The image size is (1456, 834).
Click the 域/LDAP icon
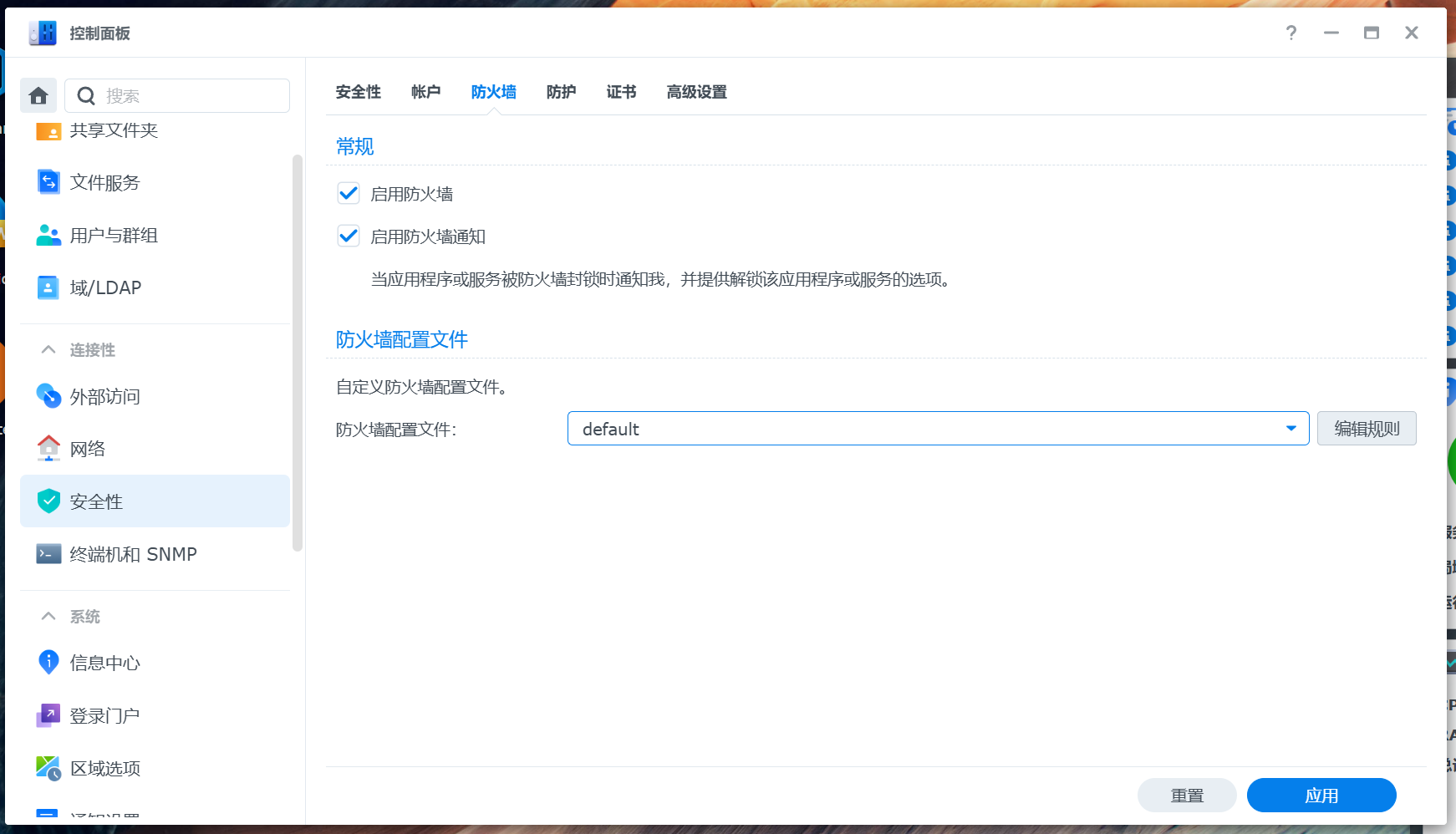(48, 287)
